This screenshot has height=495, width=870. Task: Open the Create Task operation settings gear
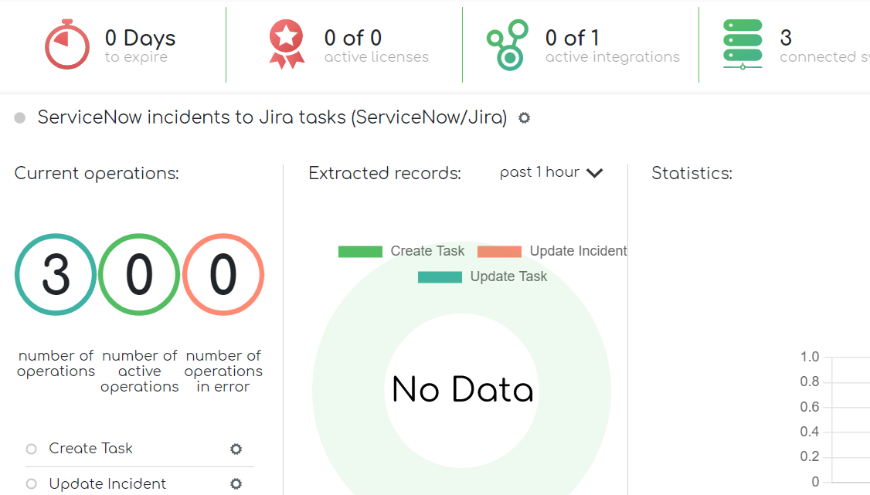pos(236,449)
